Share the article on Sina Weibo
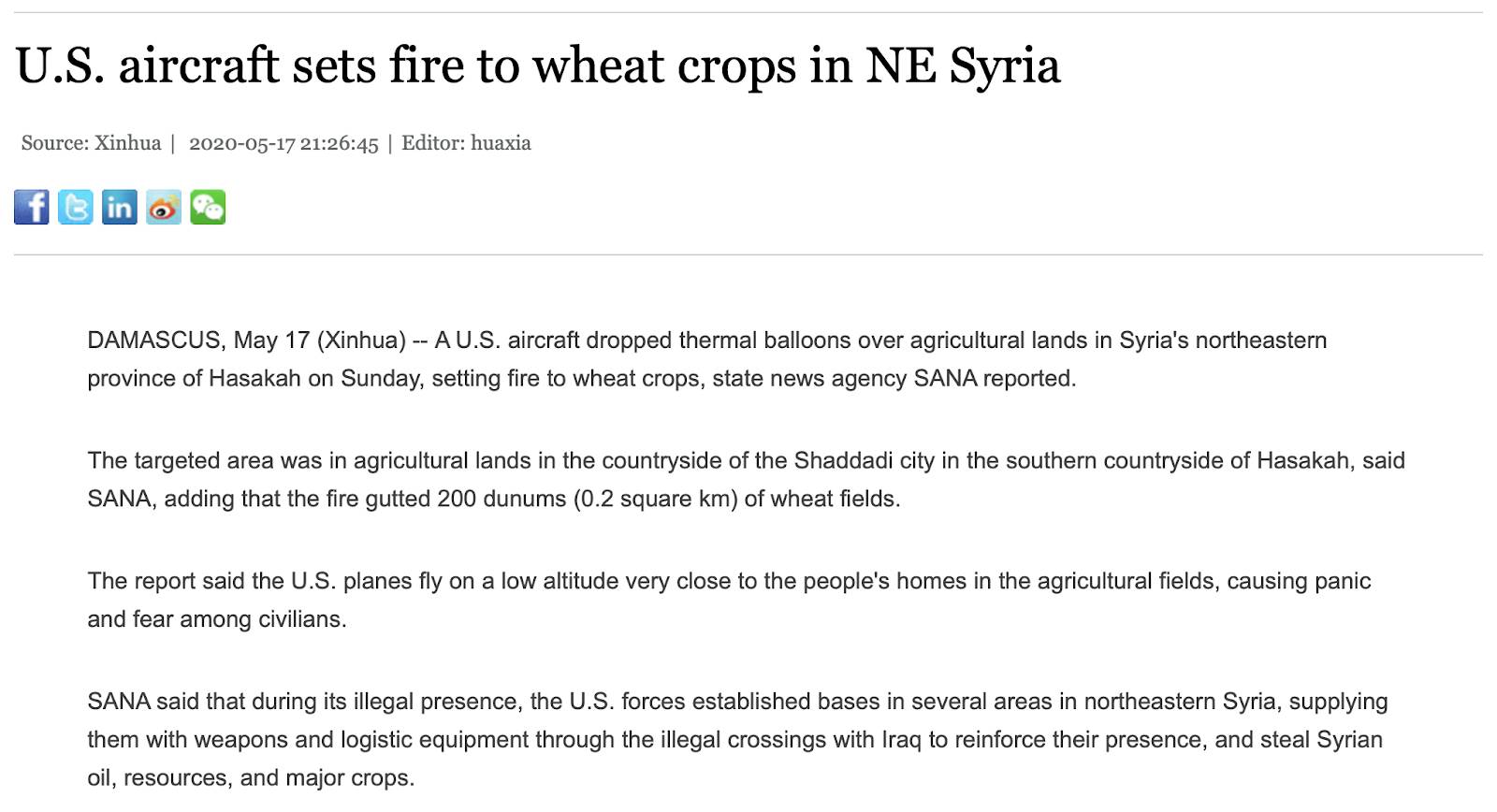1497x812 pixels. (164, 207)
